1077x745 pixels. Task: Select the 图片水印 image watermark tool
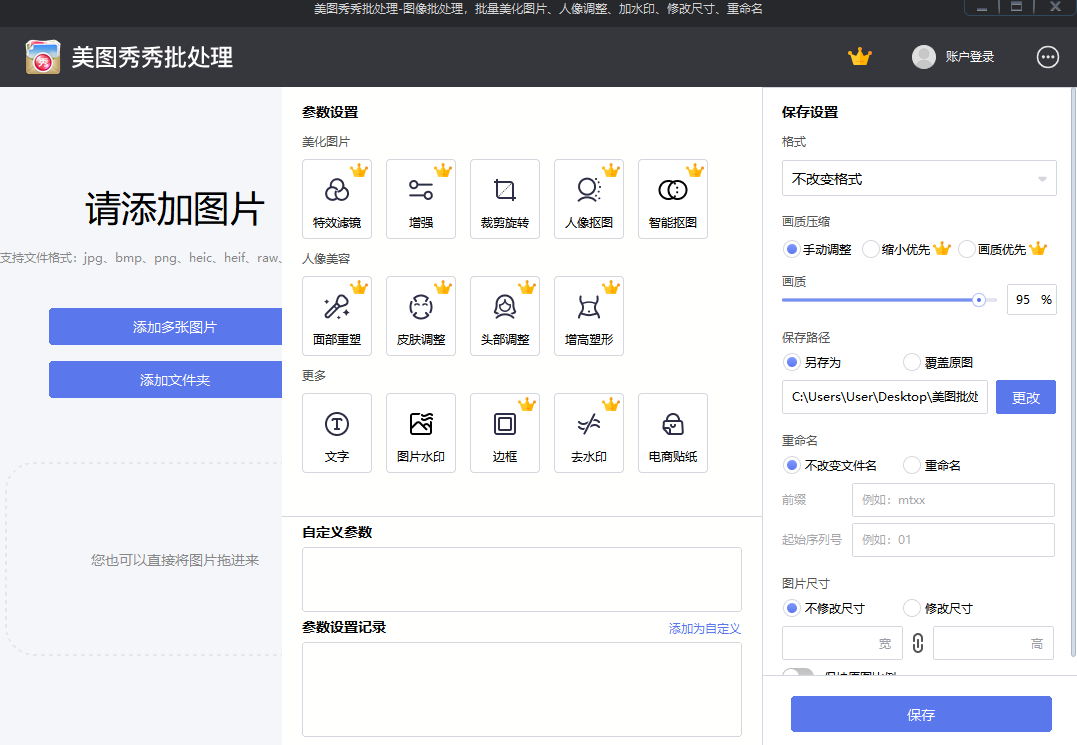click(421, 432)
